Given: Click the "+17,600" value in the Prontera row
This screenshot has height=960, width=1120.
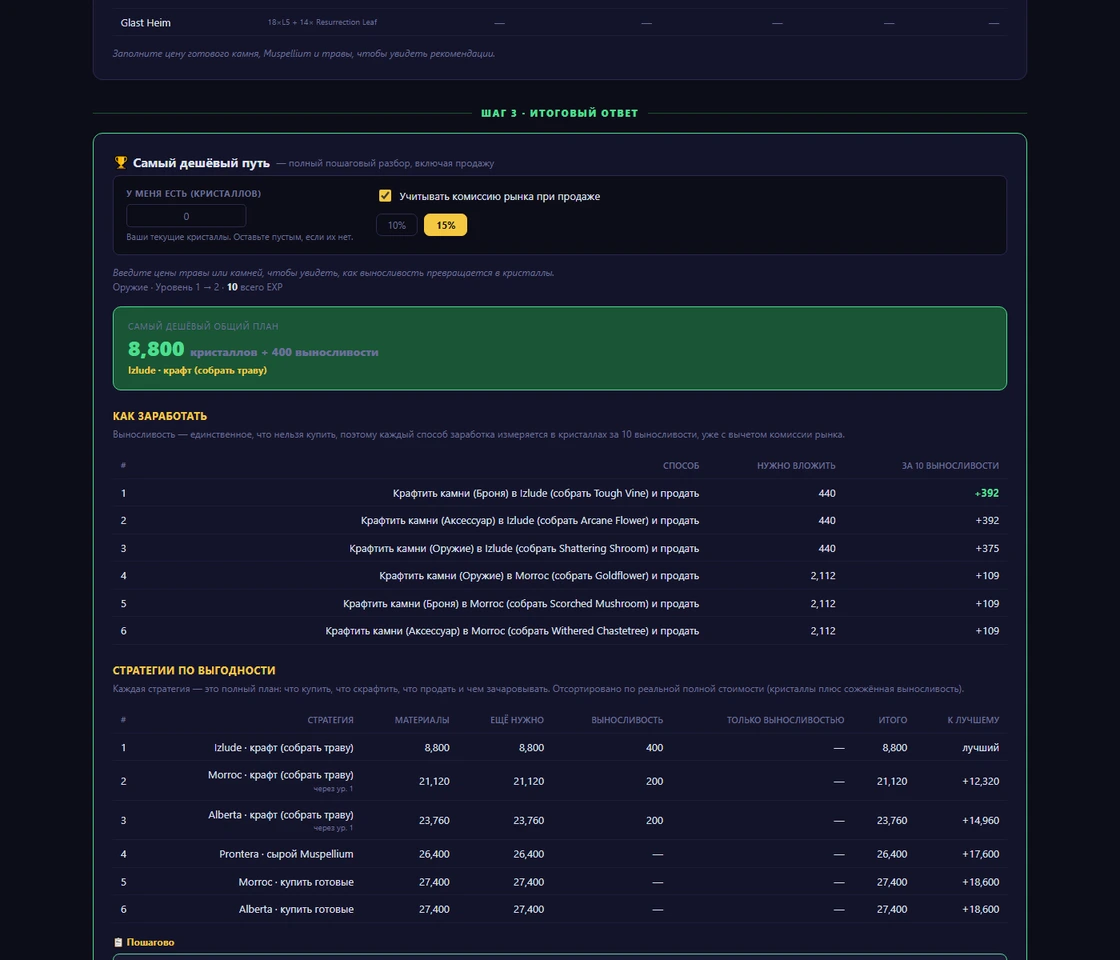Looking at the screenshot, I should pos(981,854).
